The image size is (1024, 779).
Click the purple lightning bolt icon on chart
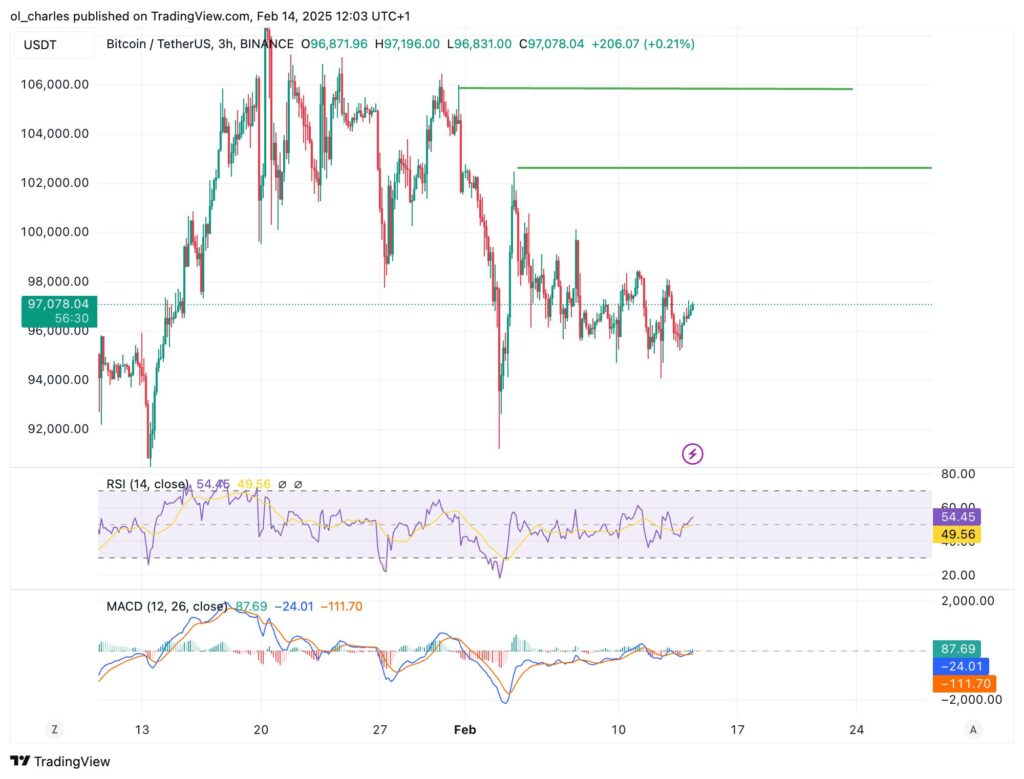click(x=692, y=453)
